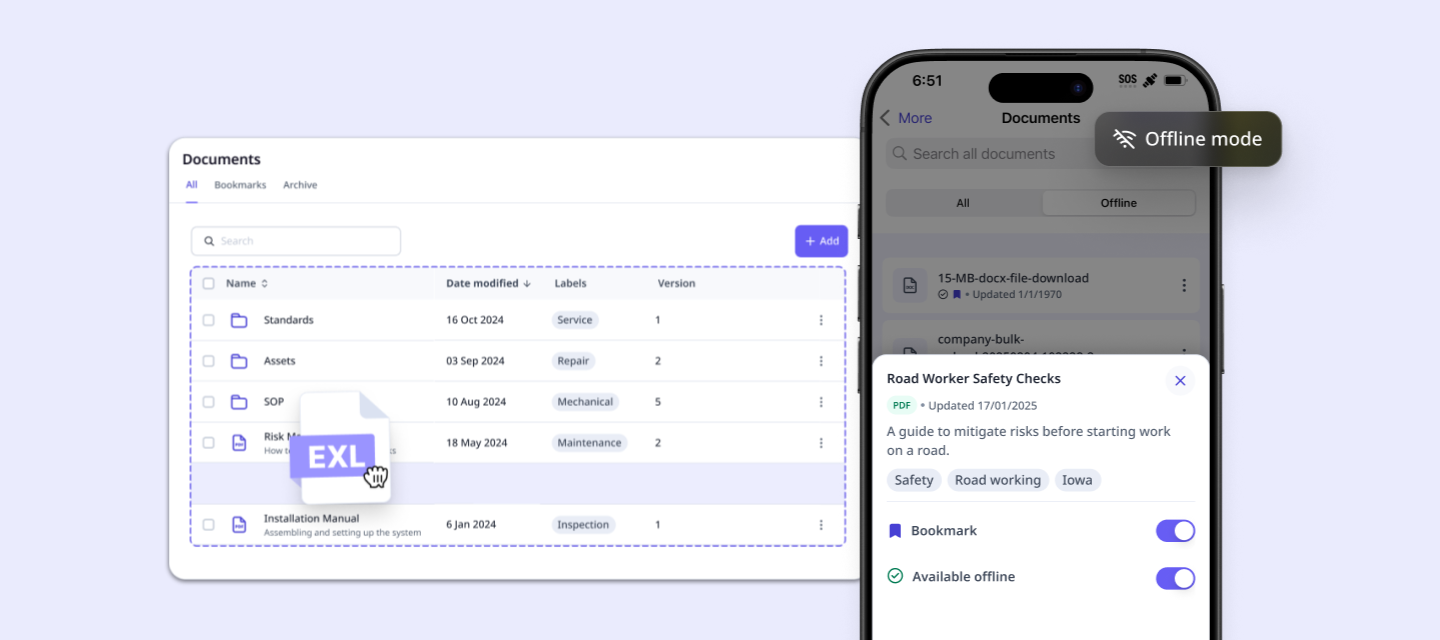
Task: Sort by Name column
Action: [247, 283]
